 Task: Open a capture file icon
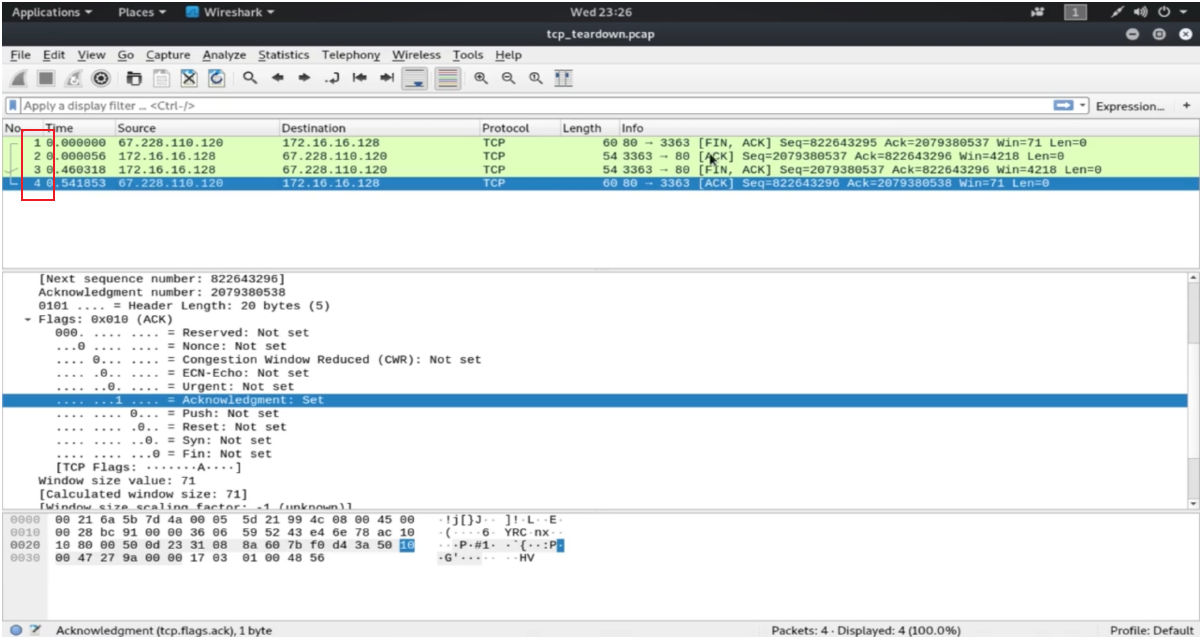coord(134,78)
